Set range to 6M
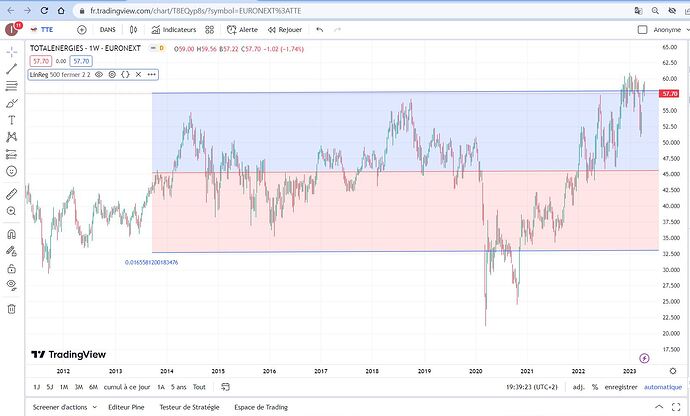Image resolution: width=690 pixels, height=416 pixels. coord(93,387)
